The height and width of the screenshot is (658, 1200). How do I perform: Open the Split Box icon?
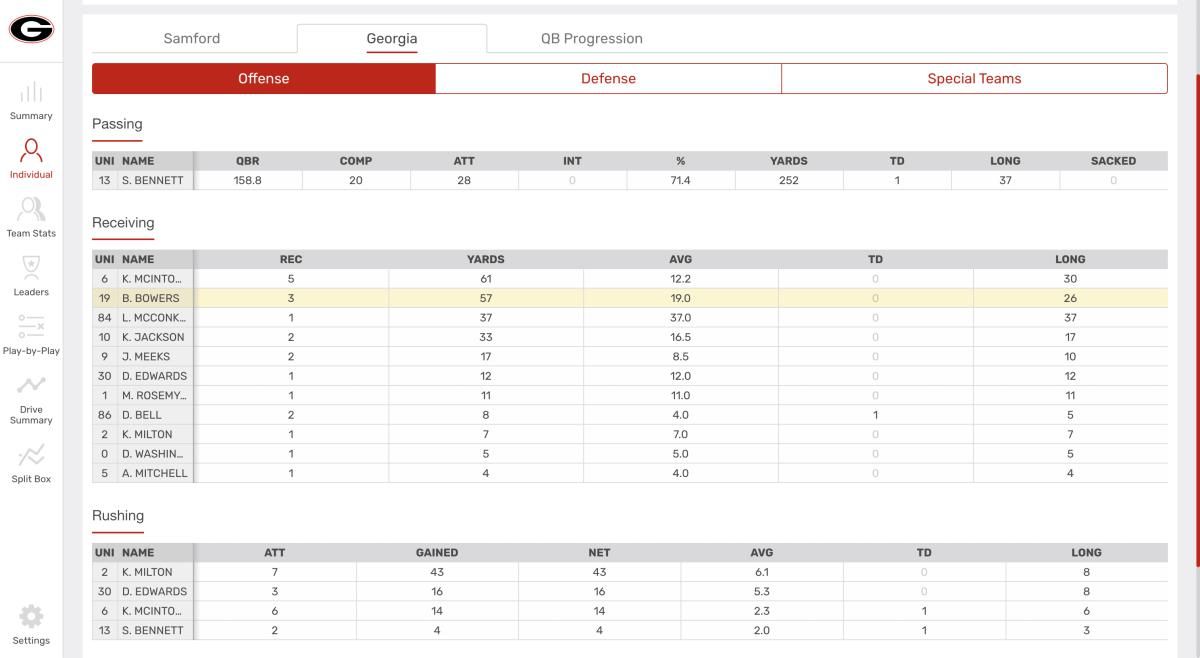tap(31, 456)
